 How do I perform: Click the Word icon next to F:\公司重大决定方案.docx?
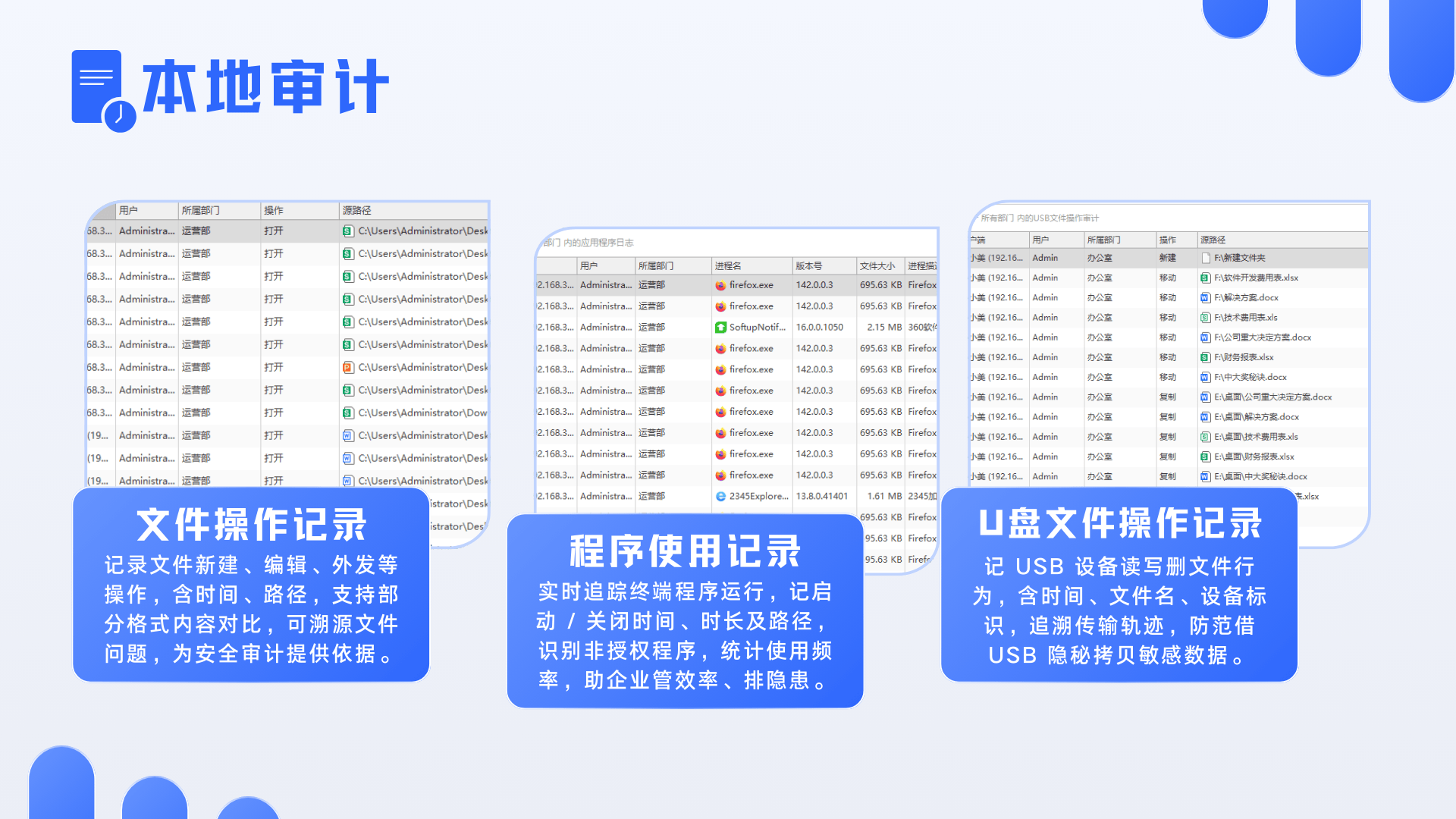click(1204, 337)
